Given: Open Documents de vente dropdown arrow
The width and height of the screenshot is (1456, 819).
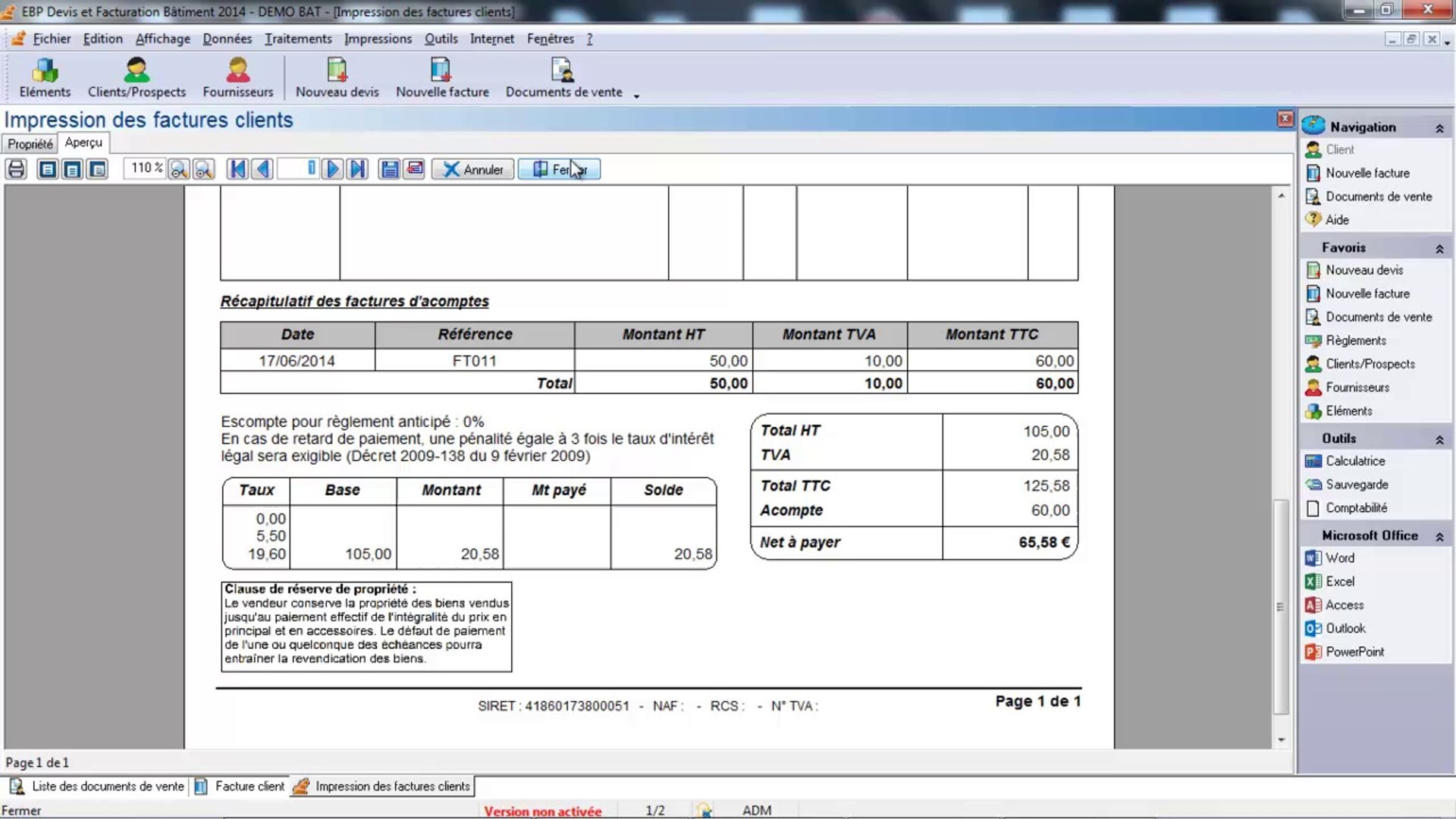Looking at the screenshot, I should click(x=636, y=96).
